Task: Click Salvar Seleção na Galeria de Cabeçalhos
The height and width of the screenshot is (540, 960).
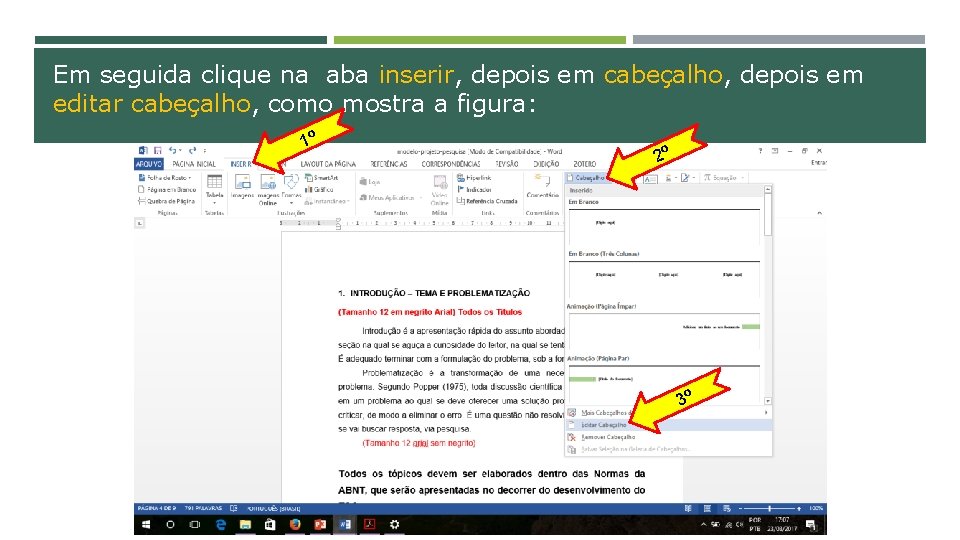Action: pyautogui.click(x=668, y=449)
